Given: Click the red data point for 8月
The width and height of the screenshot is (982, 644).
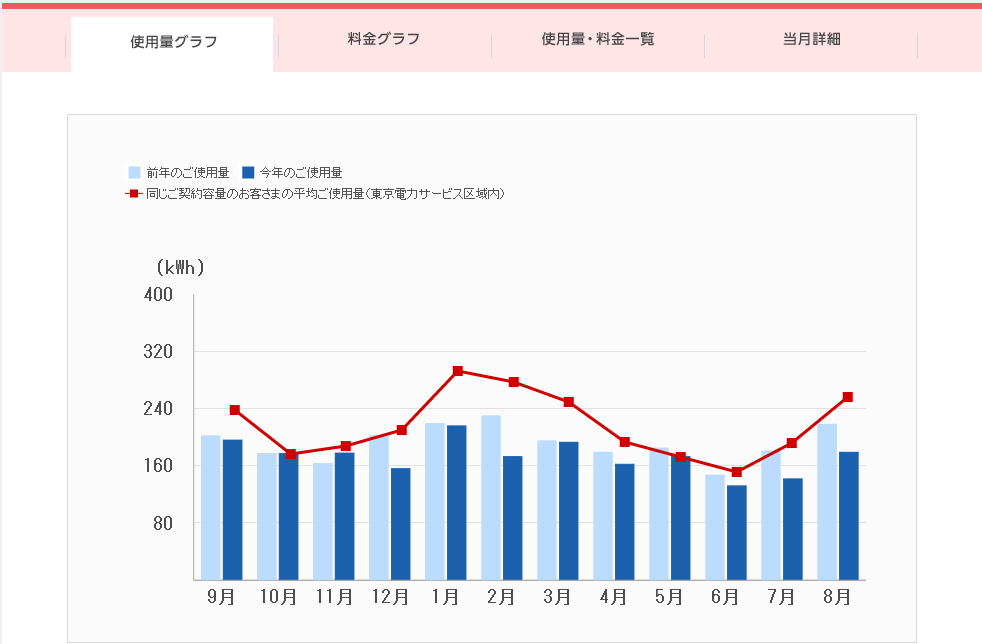Looking at the screenshot, I should pyautogui.click(x=848, y=397).
